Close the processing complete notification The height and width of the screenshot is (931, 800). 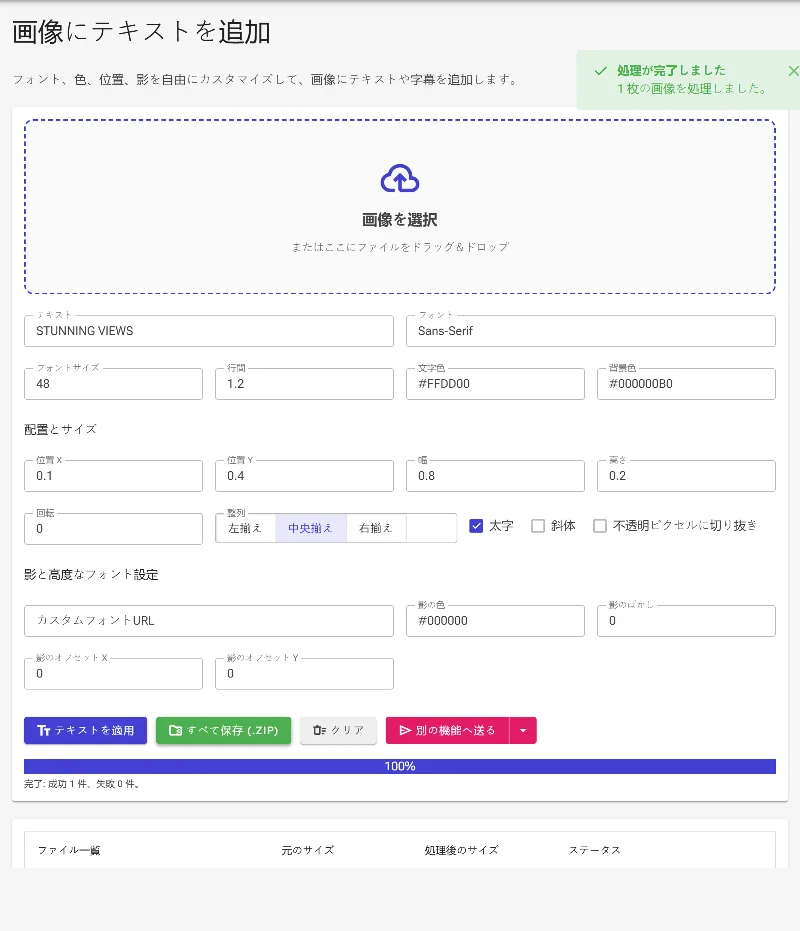(x=793, y=71)
